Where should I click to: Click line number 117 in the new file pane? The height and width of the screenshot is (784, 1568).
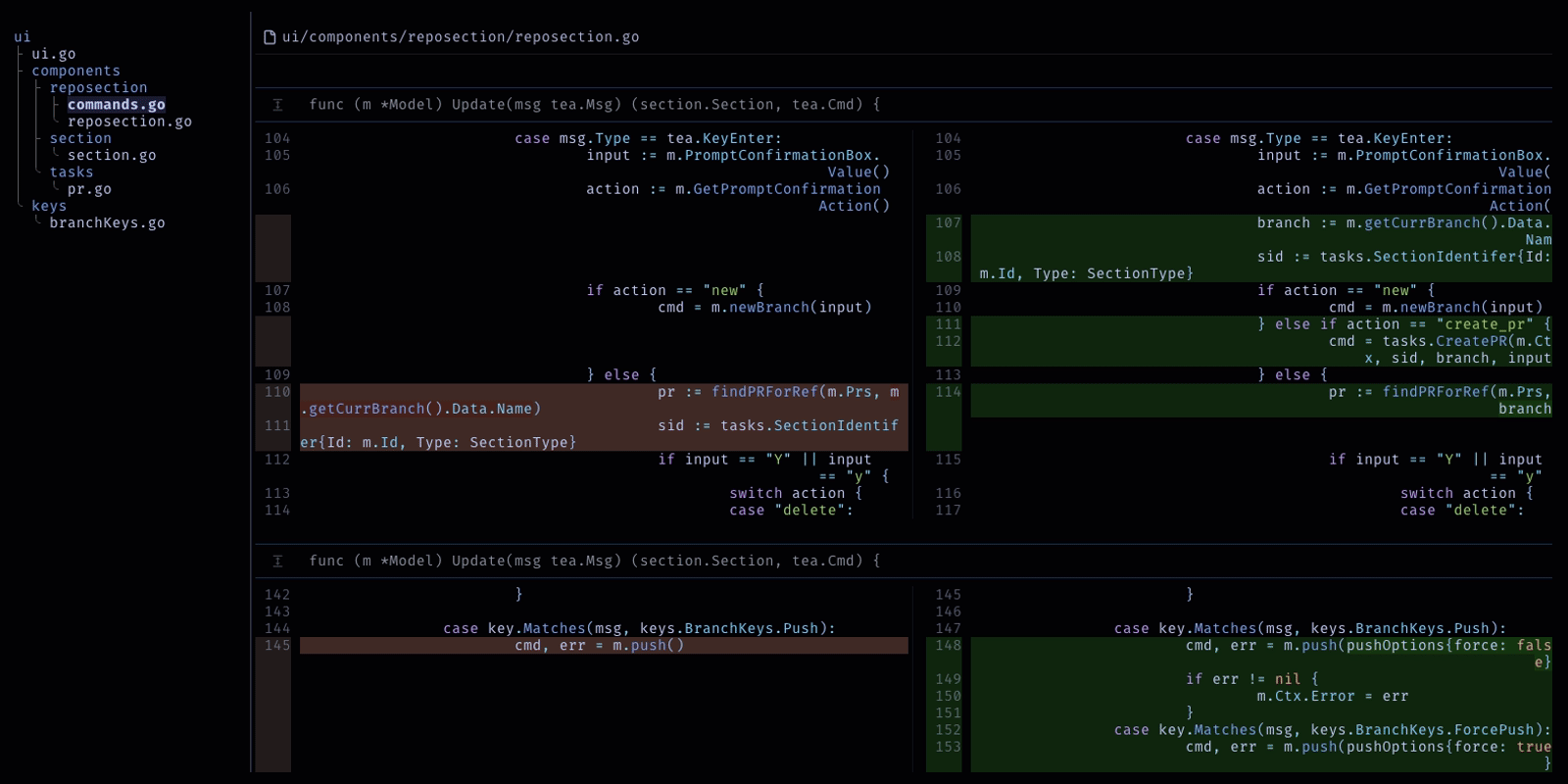pyautogui.click(x=948, y=511)
